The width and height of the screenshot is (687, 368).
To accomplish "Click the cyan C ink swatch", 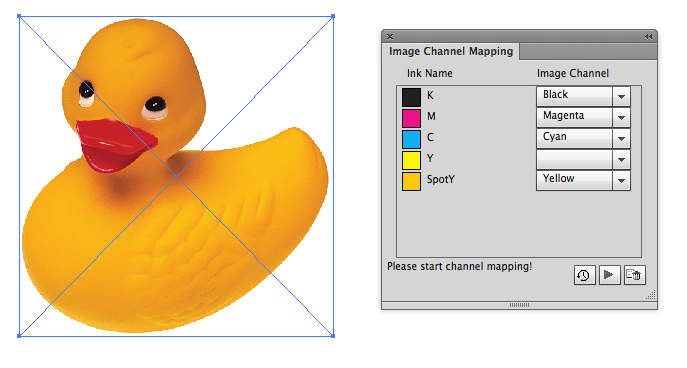I will [411, 139].
